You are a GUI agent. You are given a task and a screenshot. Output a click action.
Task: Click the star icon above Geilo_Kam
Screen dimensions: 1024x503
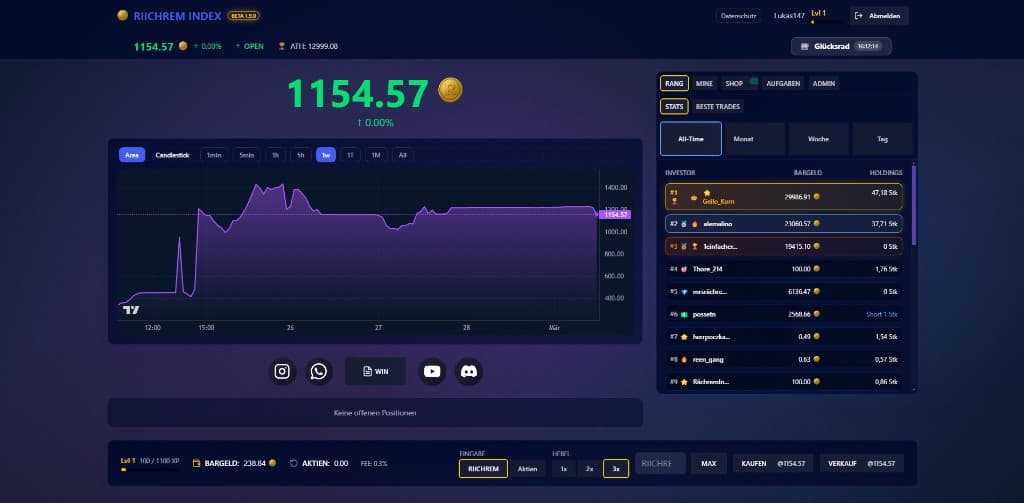click(707, 193)
